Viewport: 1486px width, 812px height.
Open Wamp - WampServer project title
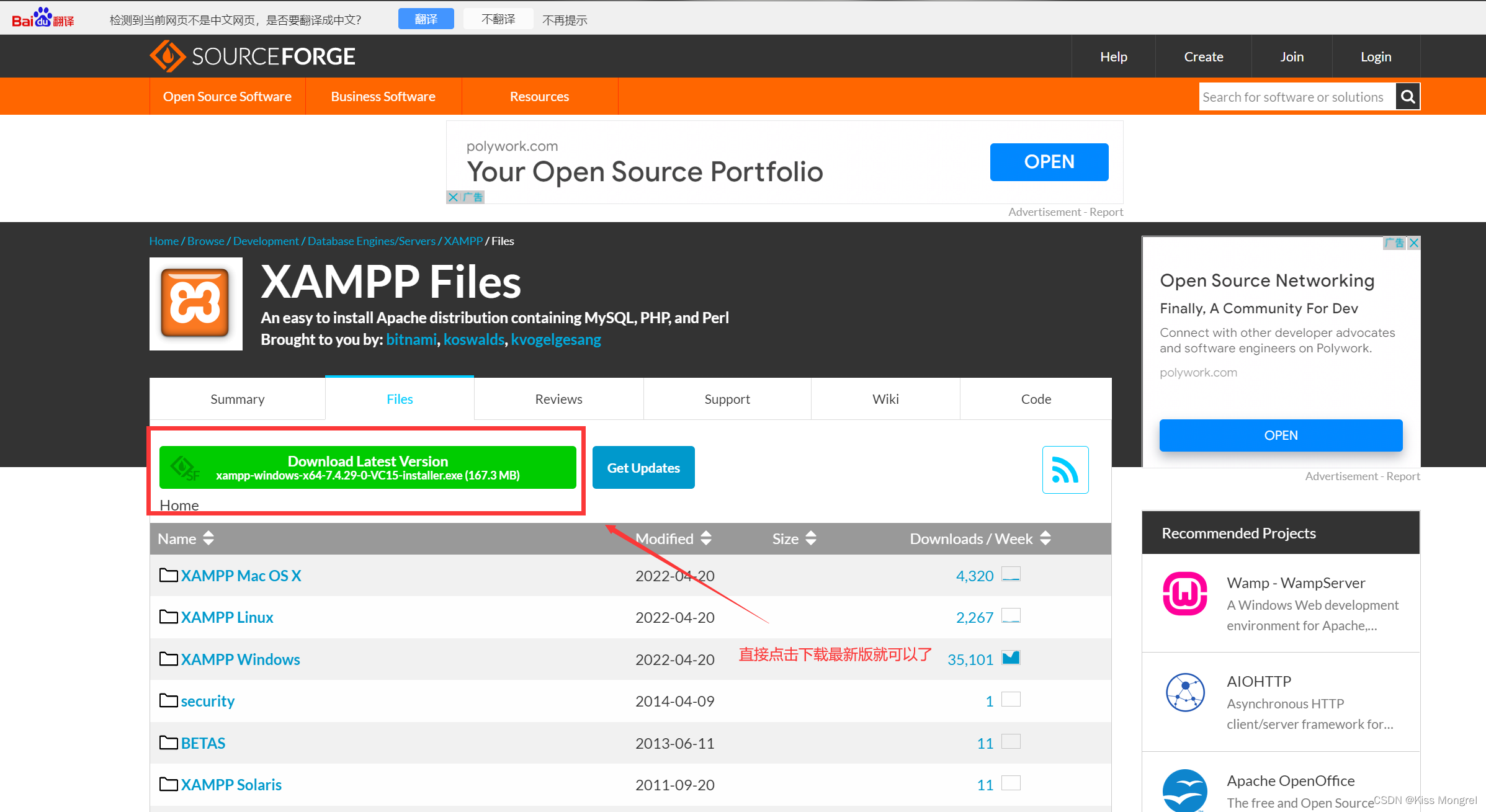1296,582
